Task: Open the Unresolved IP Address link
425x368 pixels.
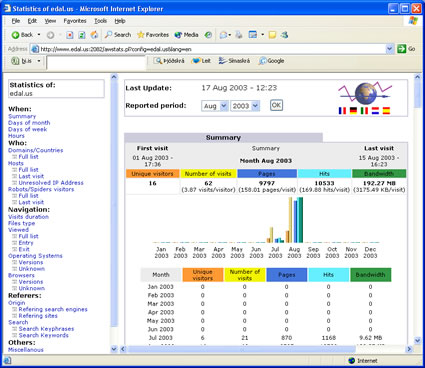Action: point(51,183)
